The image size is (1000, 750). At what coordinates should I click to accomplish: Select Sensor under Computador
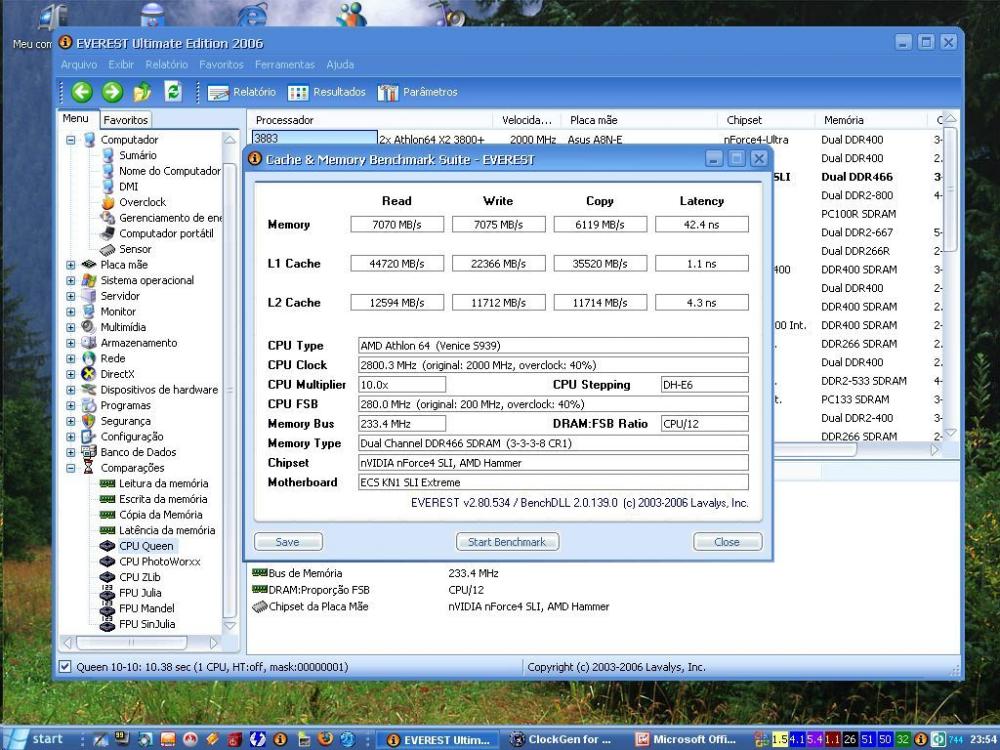click(x=135, y=249)
